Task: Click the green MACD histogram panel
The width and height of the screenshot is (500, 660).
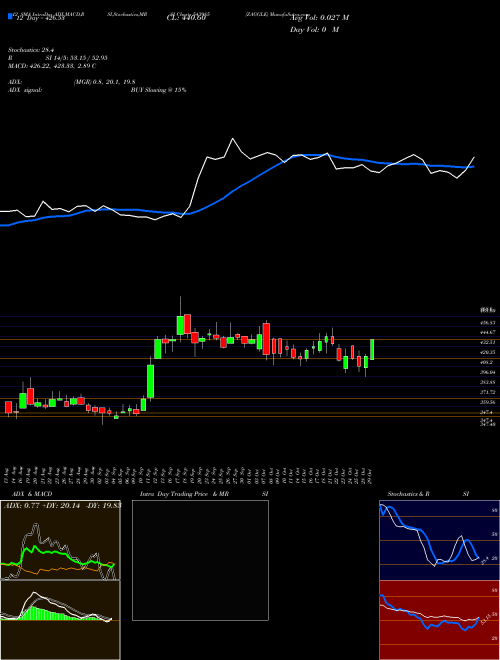Action: 60,620
